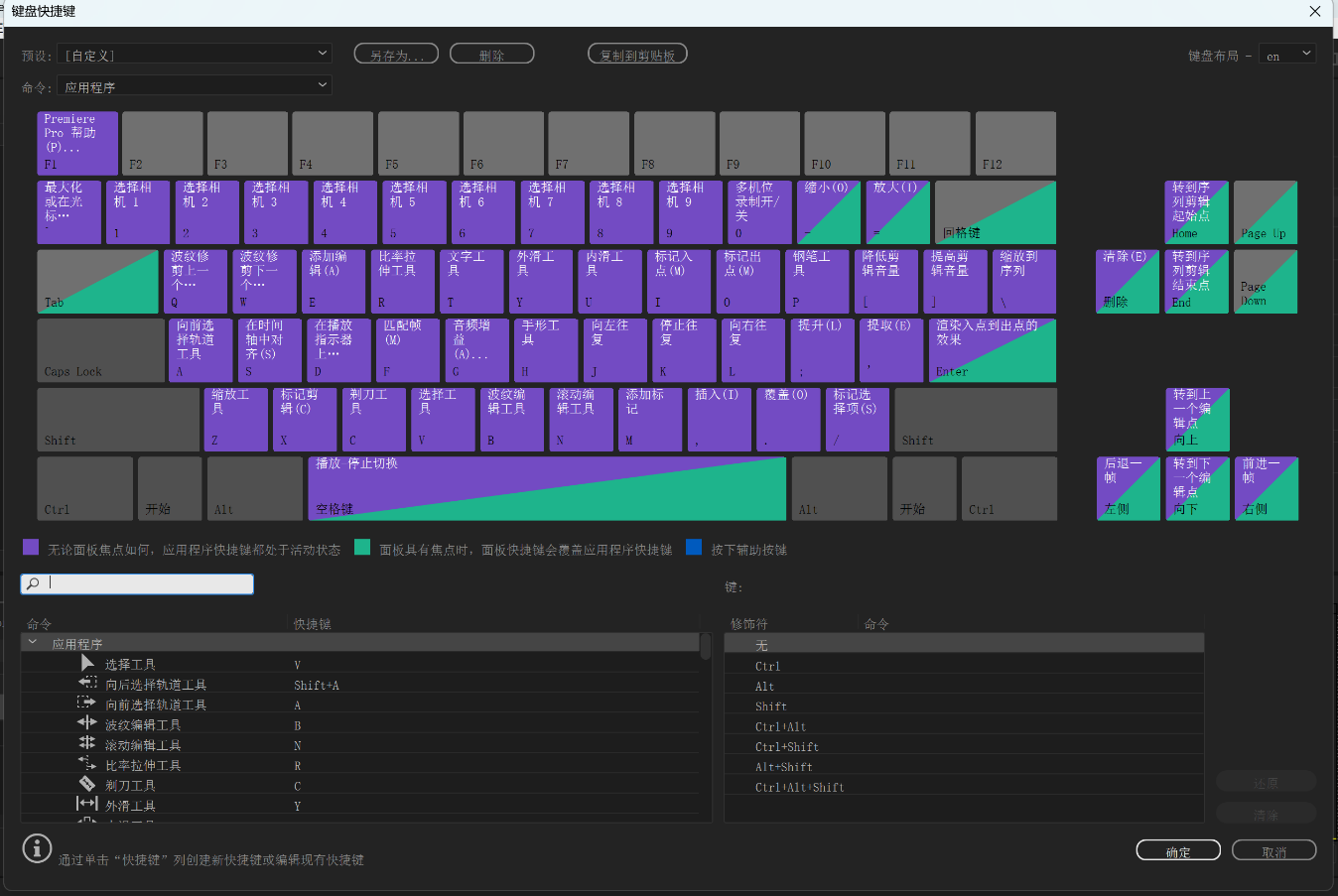1338x896 pixels.
Task: Click the T 文字工具 key
Action: (x=471, y=281)
